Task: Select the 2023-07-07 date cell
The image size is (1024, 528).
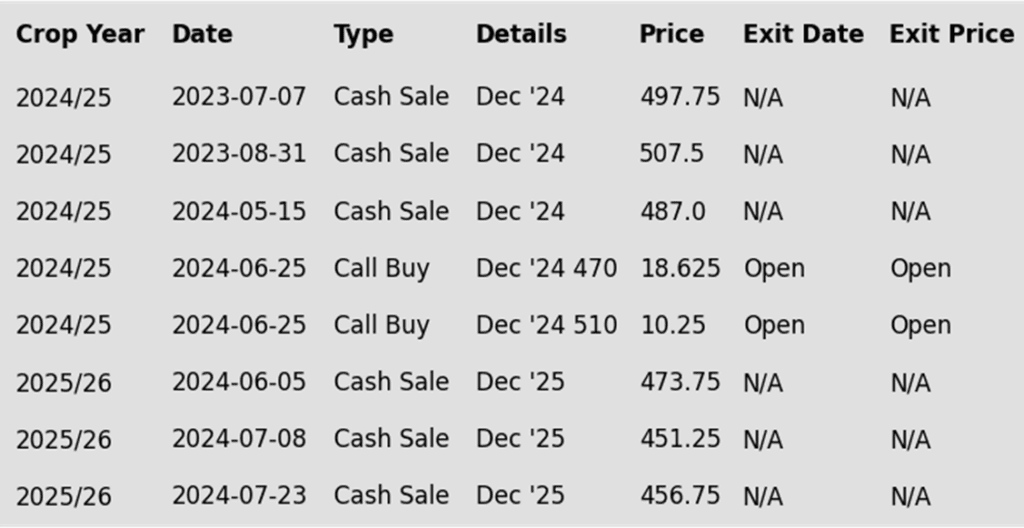Action: [239, 97]
